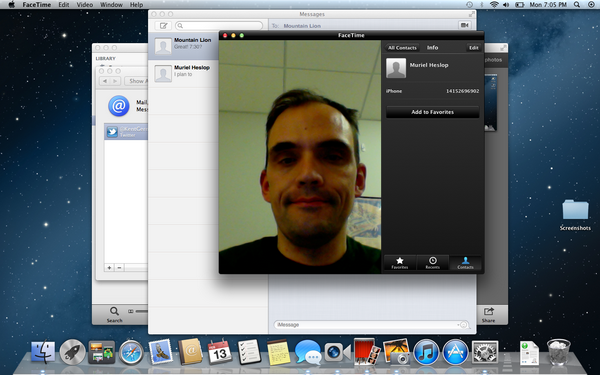Open the Help menu
Screen dimensions: 600x375
coord(137,5)
